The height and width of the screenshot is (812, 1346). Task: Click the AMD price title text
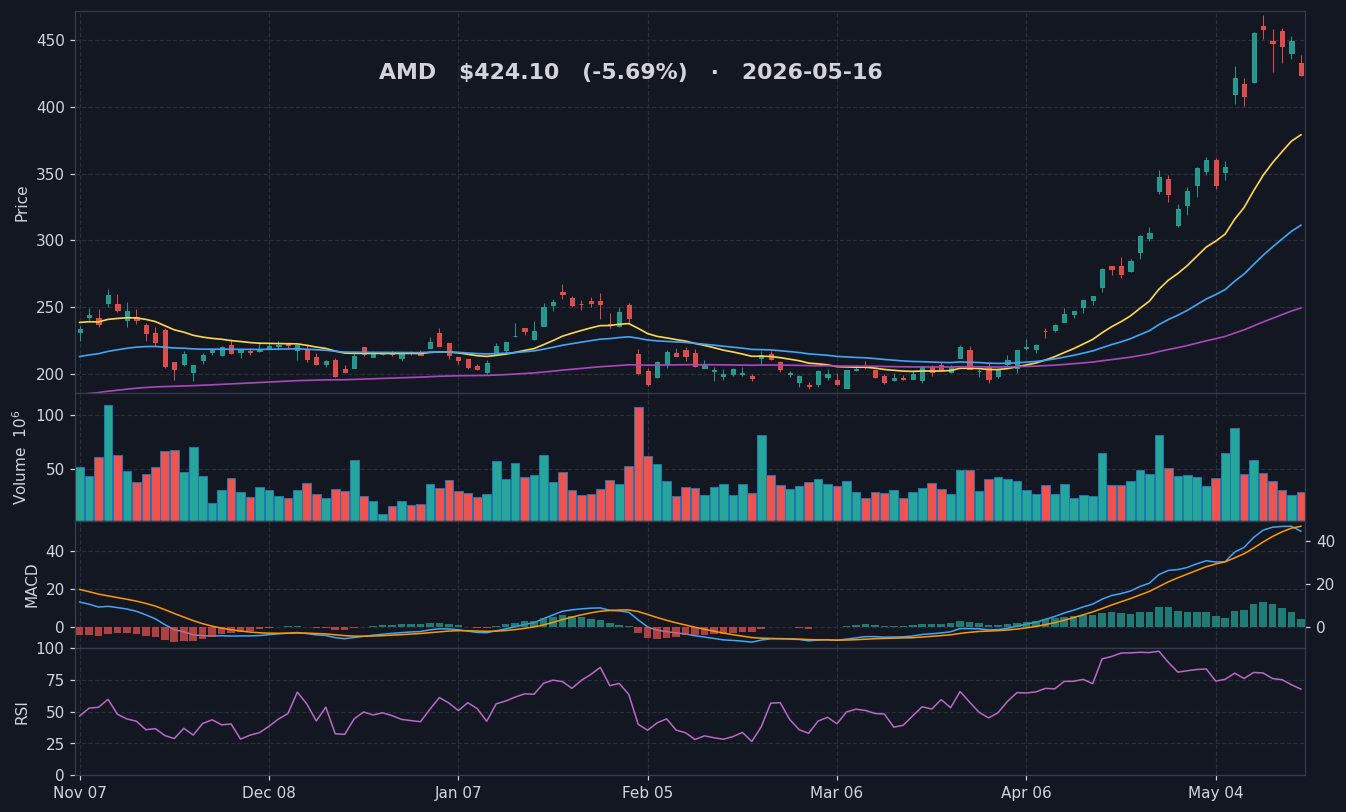click(630, 73)
